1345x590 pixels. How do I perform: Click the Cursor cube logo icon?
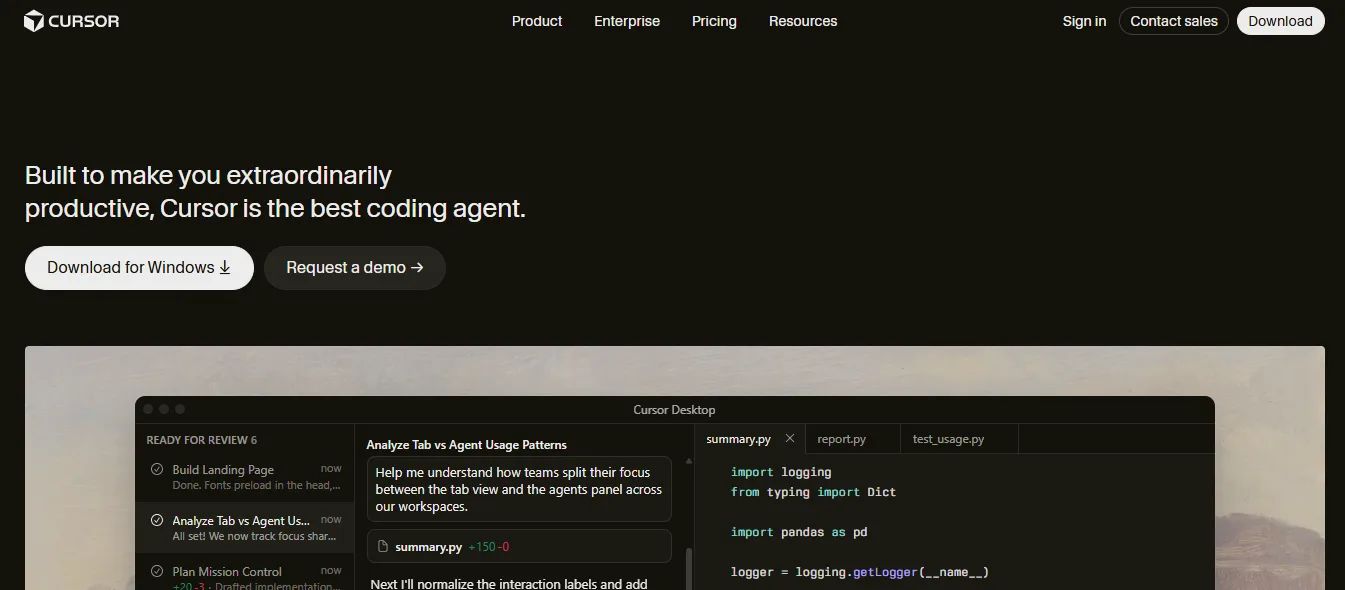click(x=34, y=21)
